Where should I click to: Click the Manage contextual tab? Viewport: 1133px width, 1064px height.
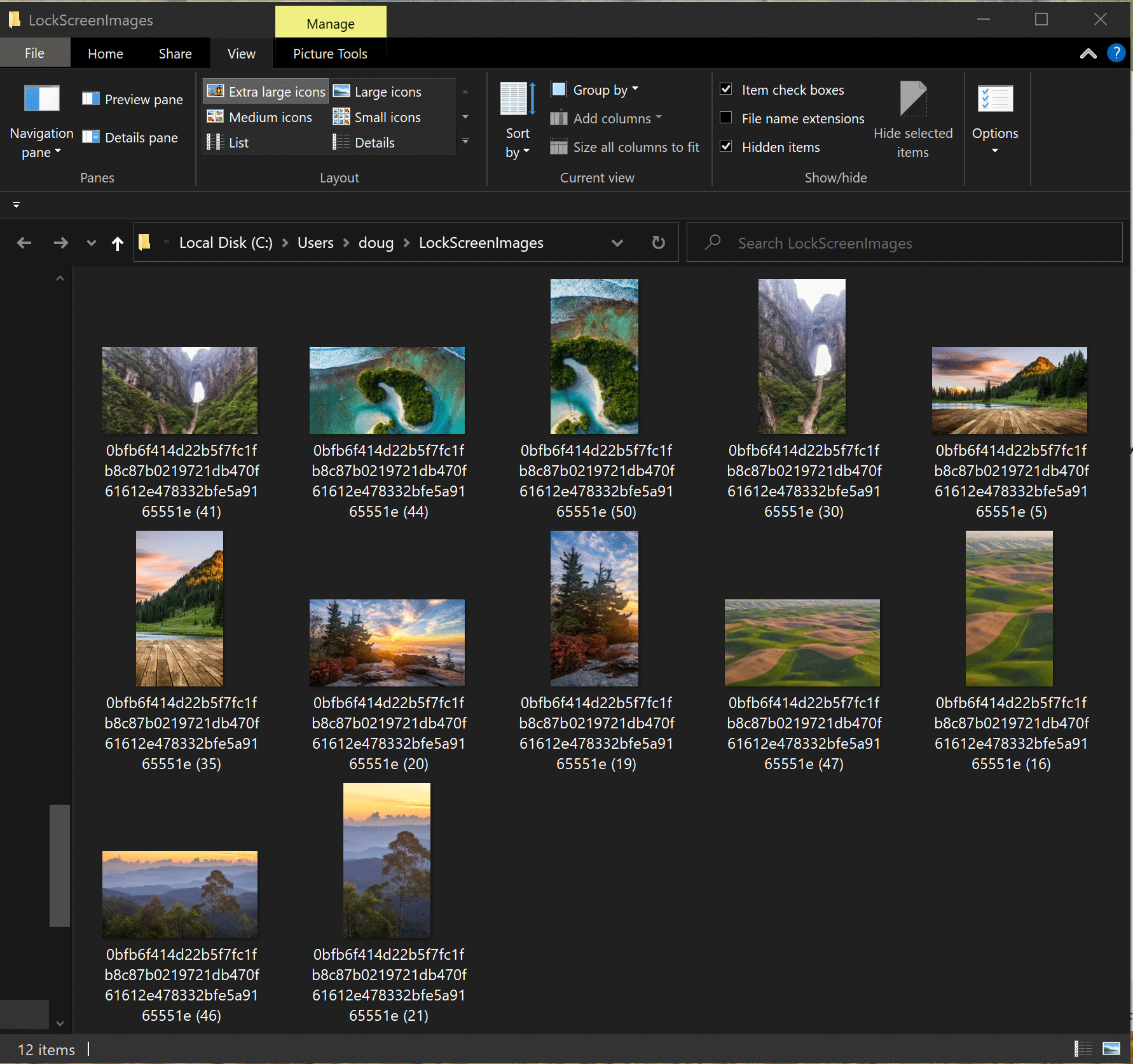coord(331,23)
